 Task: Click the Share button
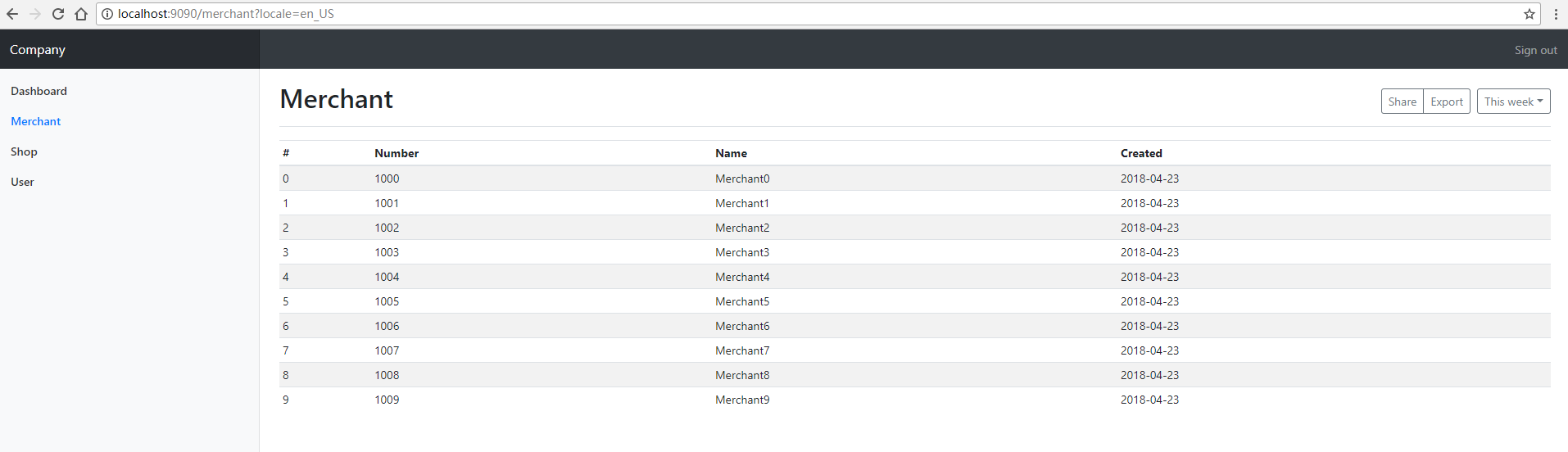click(1402, 102)
